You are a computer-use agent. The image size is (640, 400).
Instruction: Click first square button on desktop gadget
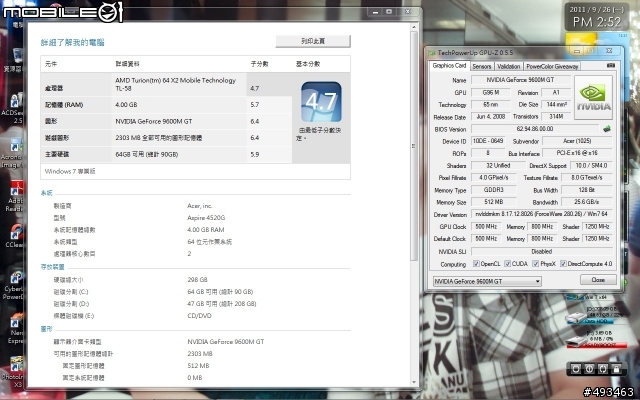(576, 369)
